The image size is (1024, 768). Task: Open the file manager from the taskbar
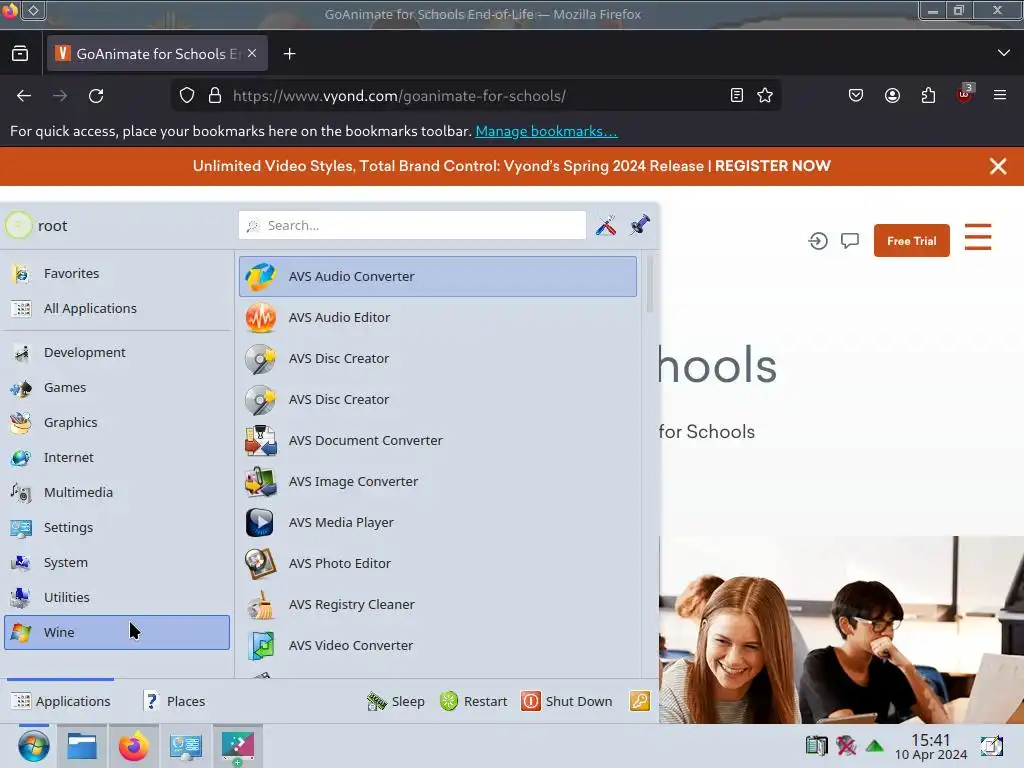(x=82, y=746)
